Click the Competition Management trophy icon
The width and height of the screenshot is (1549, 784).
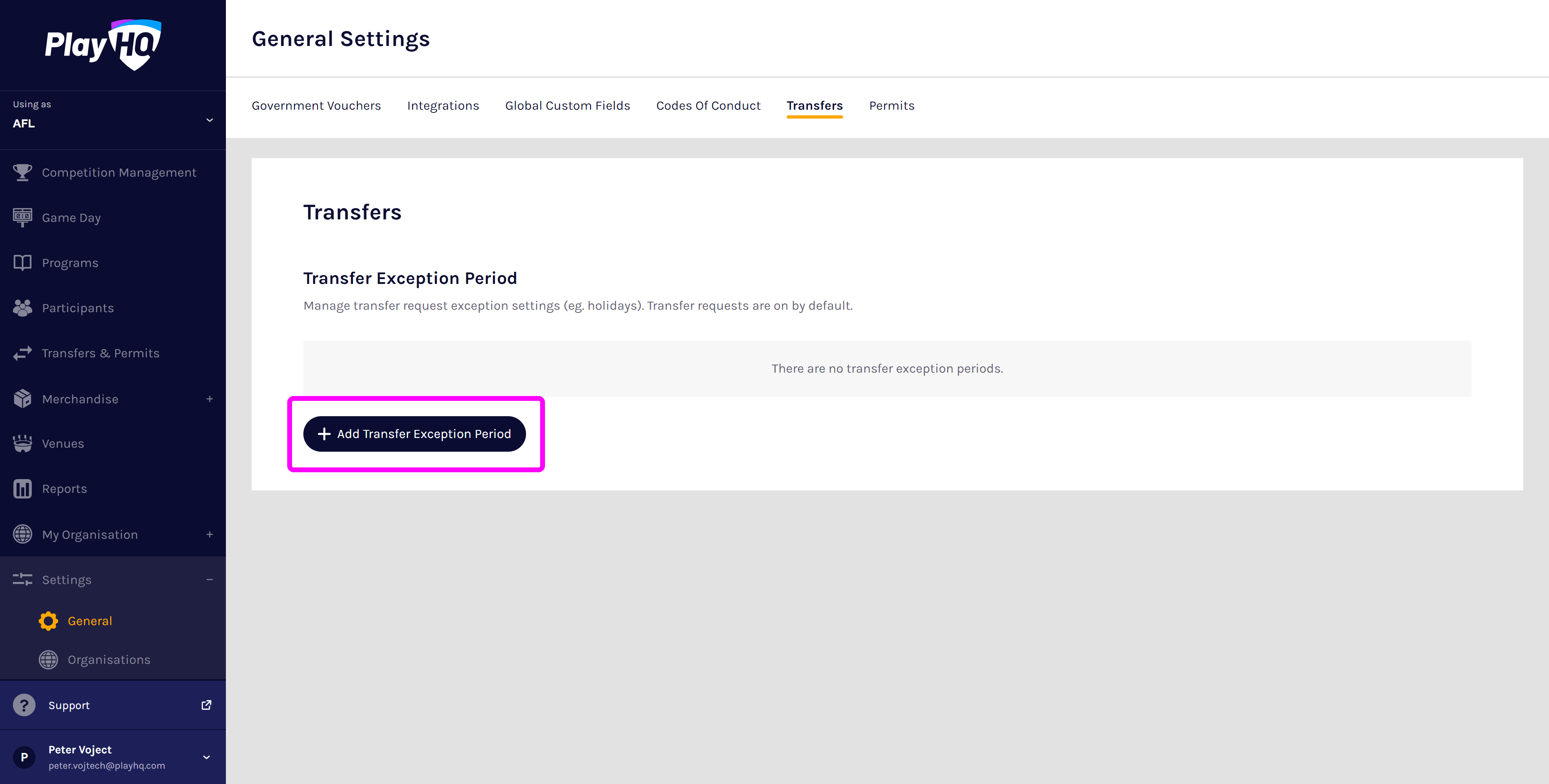(x=22, y=173)
